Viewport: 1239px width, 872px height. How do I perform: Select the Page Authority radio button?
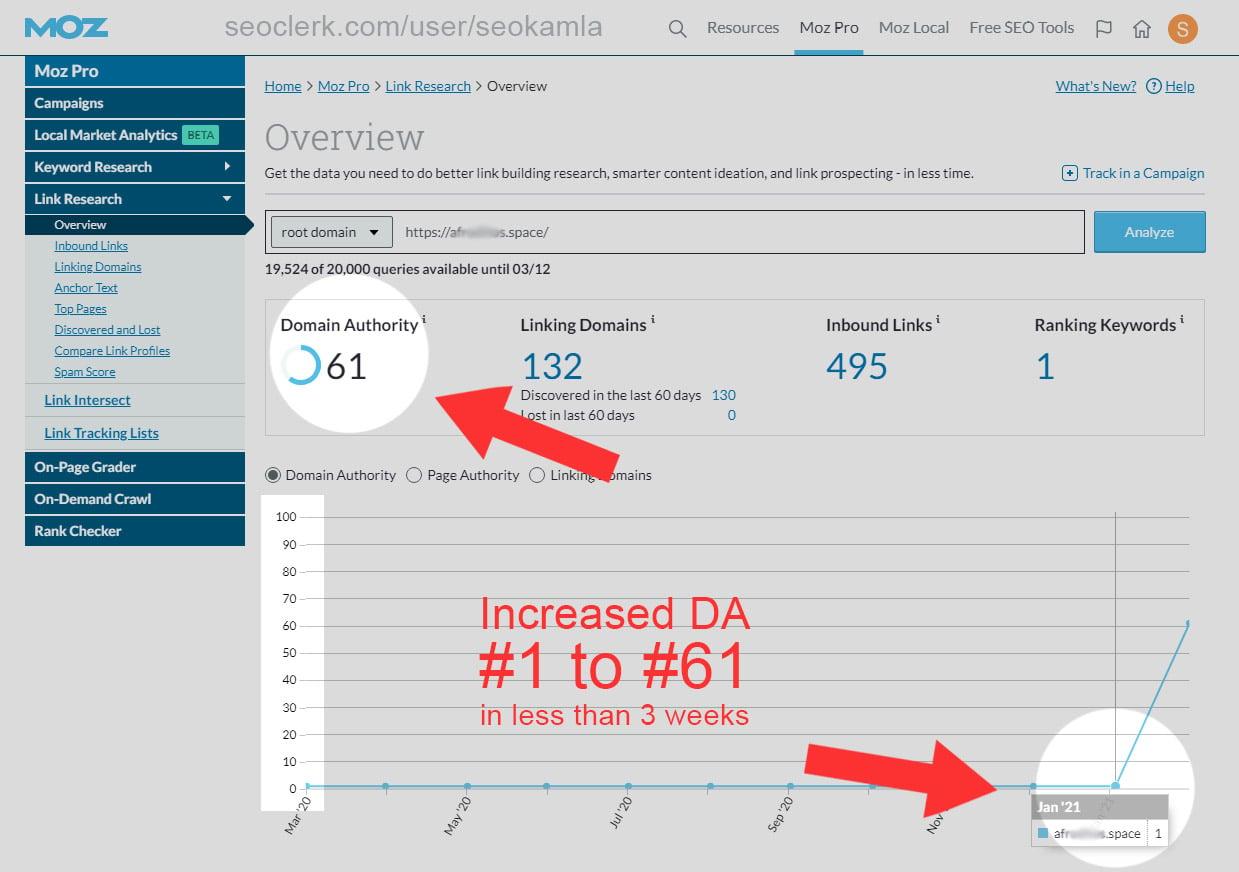click(x=415, y=475)
